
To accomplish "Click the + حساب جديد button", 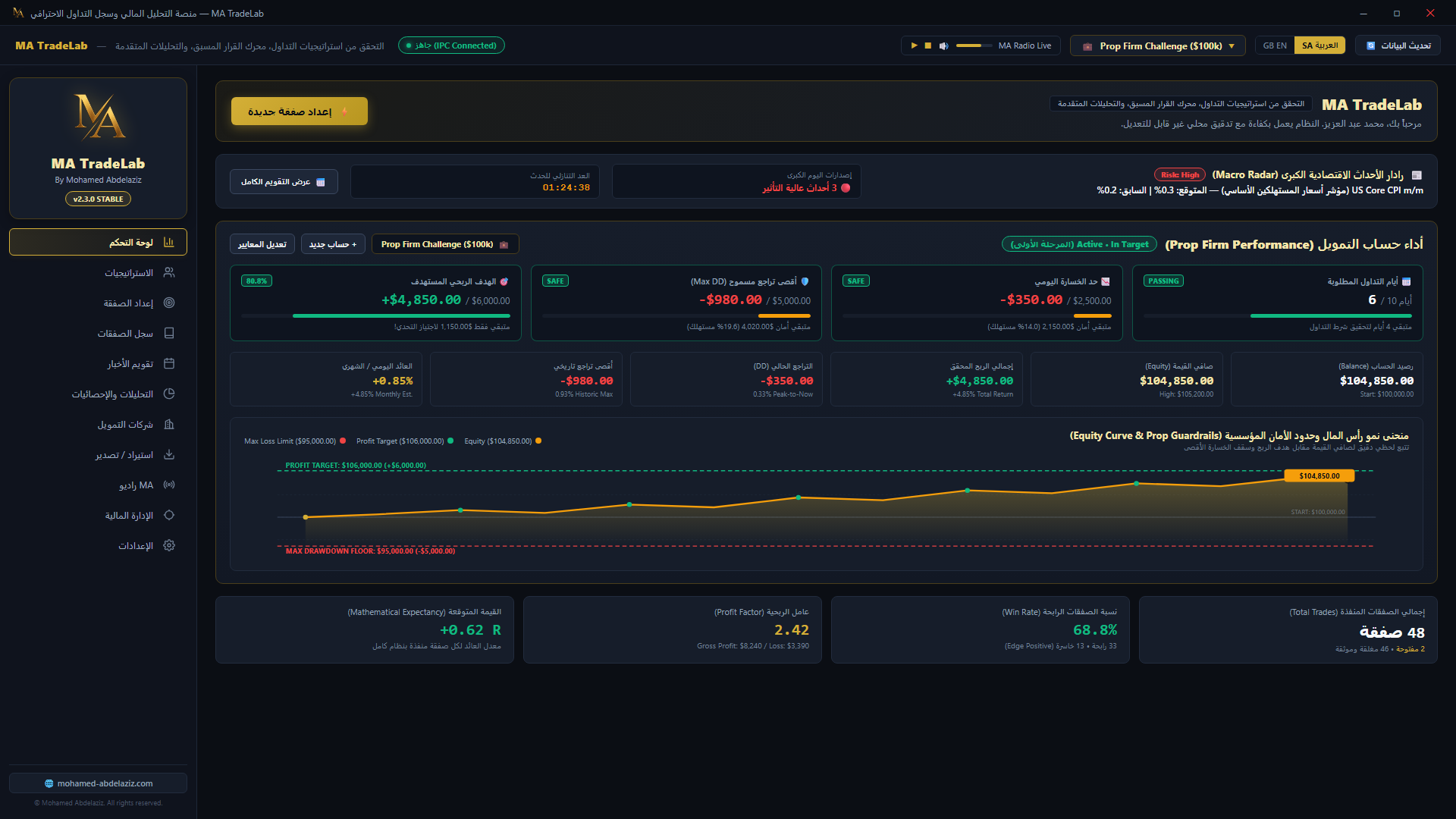I will (333, 244).
